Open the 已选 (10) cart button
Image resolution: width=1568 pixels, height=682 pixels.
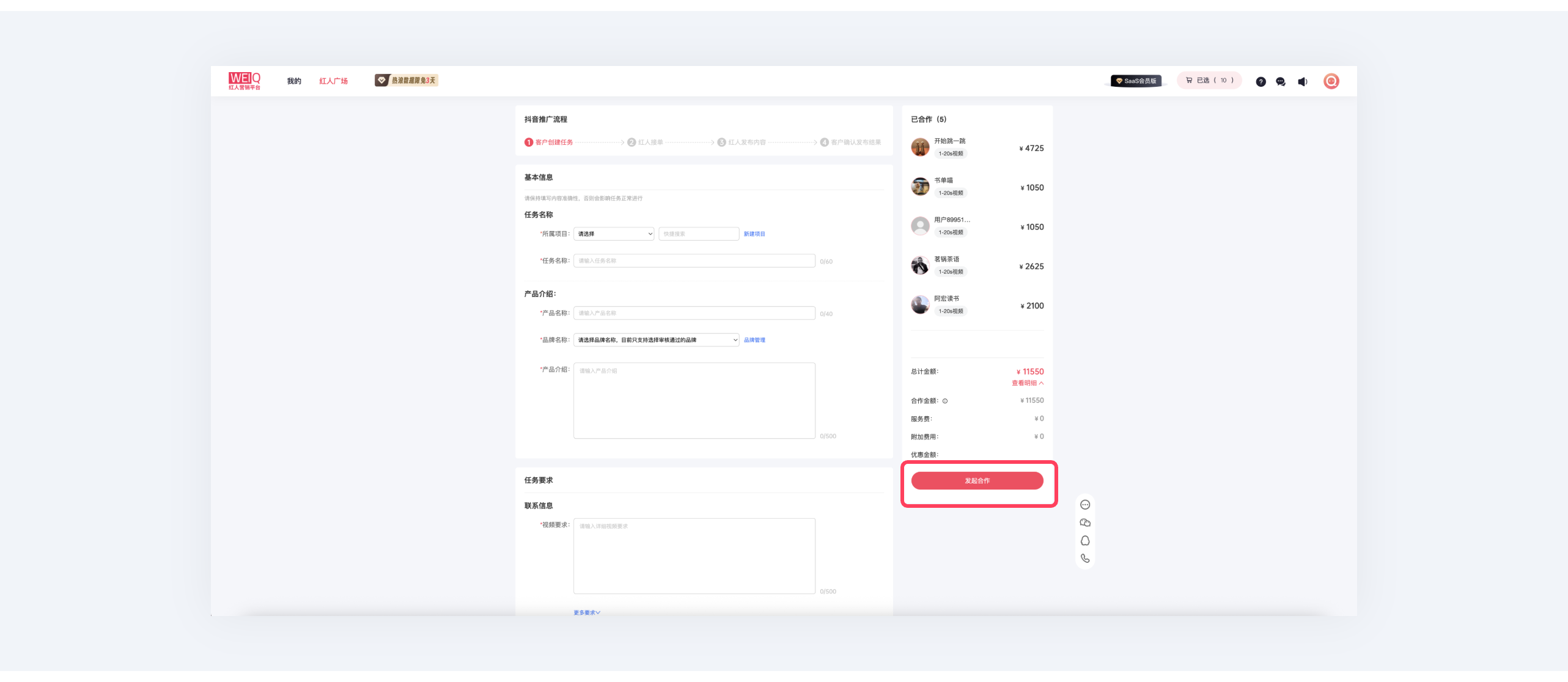click(x=1209, y=80)
